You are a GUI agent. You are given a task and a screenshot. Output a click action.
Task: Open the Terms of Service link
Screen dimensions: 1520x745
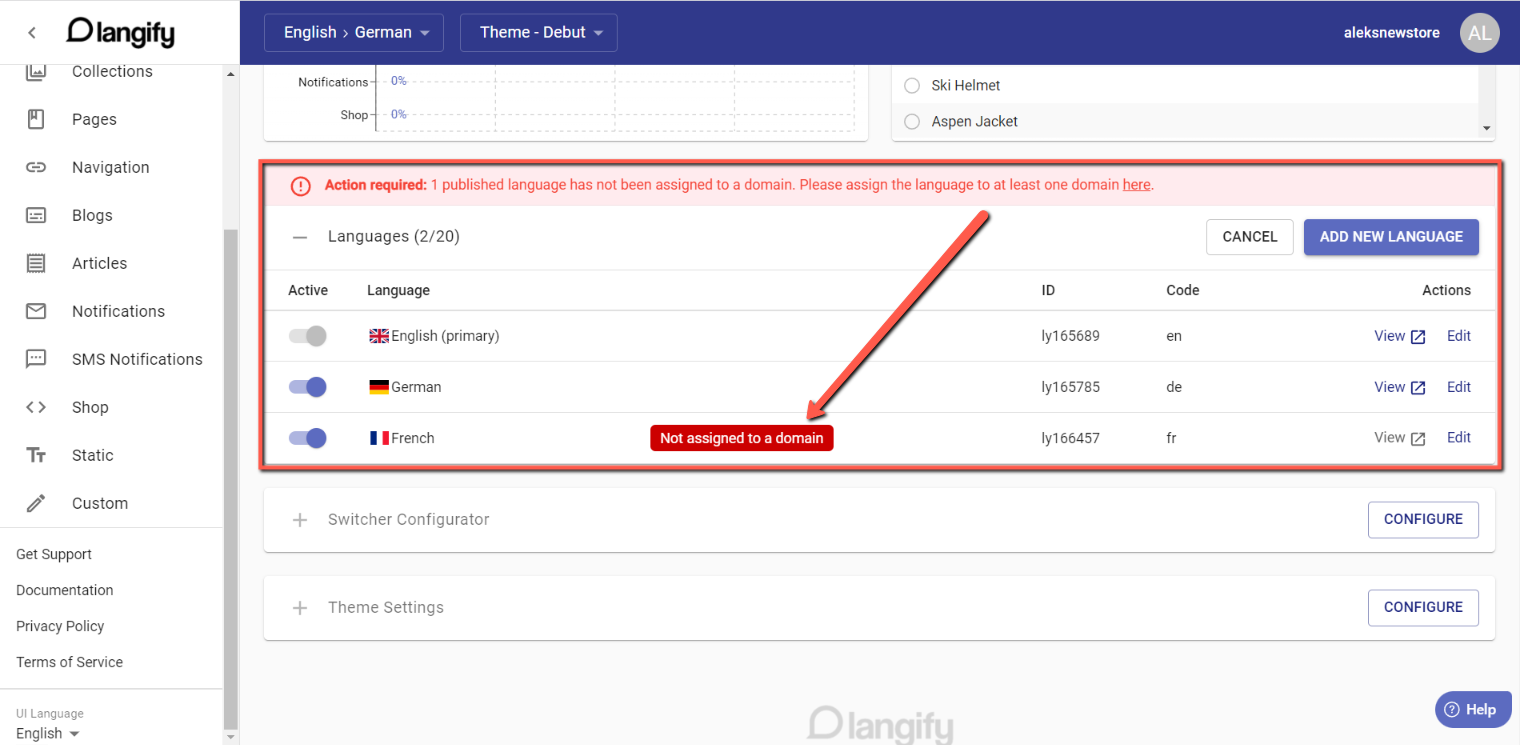69,662
